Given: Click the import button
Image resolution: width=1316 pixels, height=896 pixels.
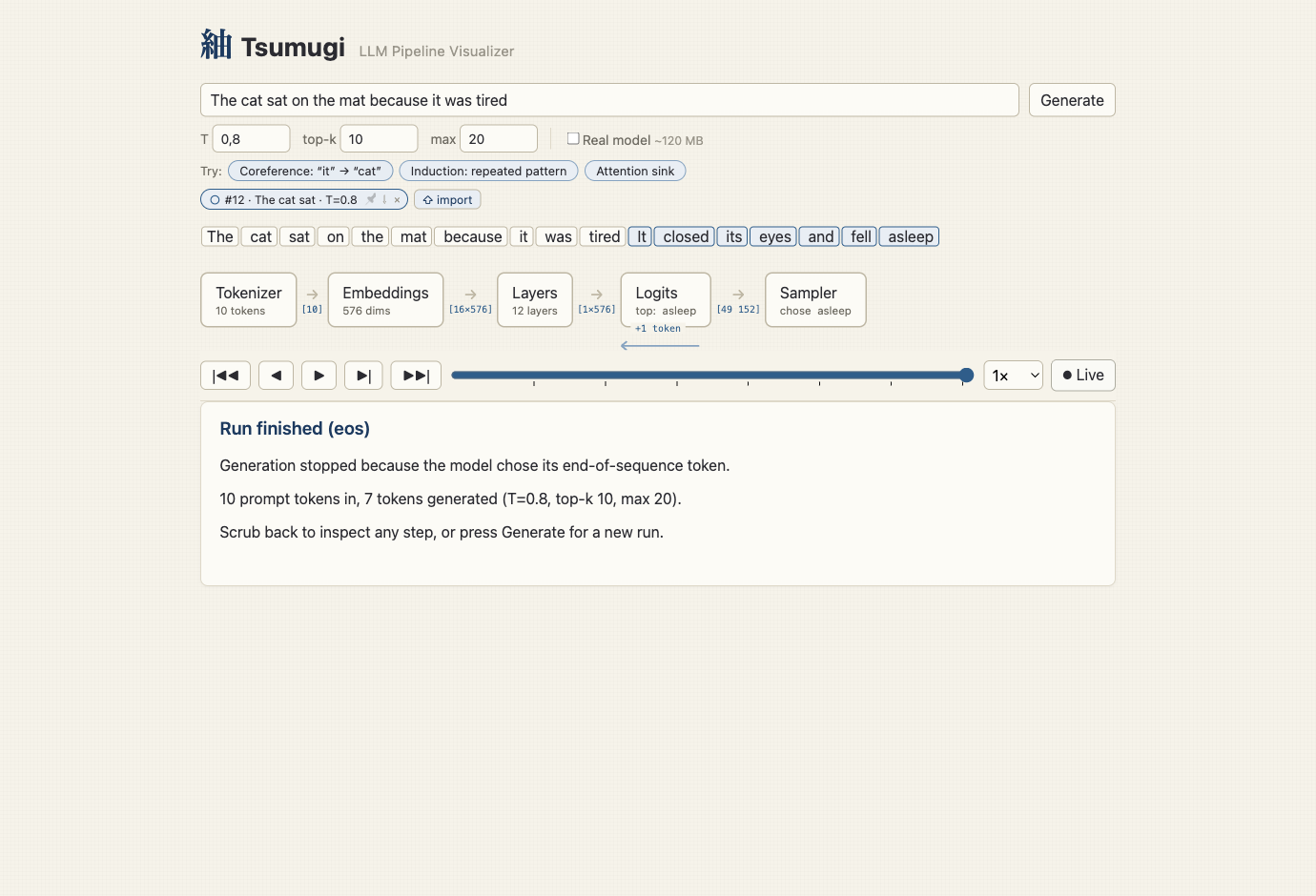Looking at the screenshot, I should coord(447,200).
